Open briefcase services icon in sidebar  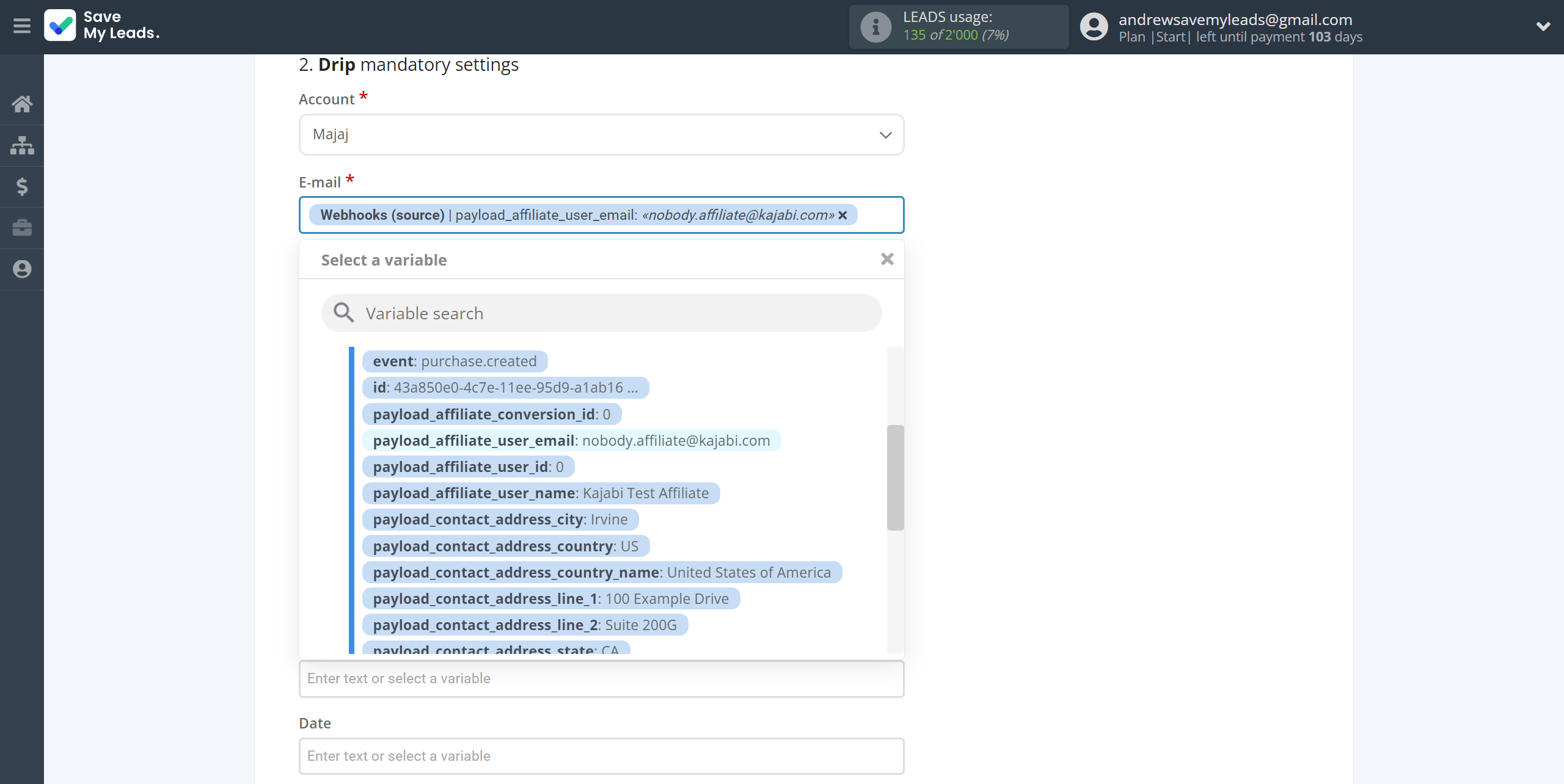tap(22, 228)
